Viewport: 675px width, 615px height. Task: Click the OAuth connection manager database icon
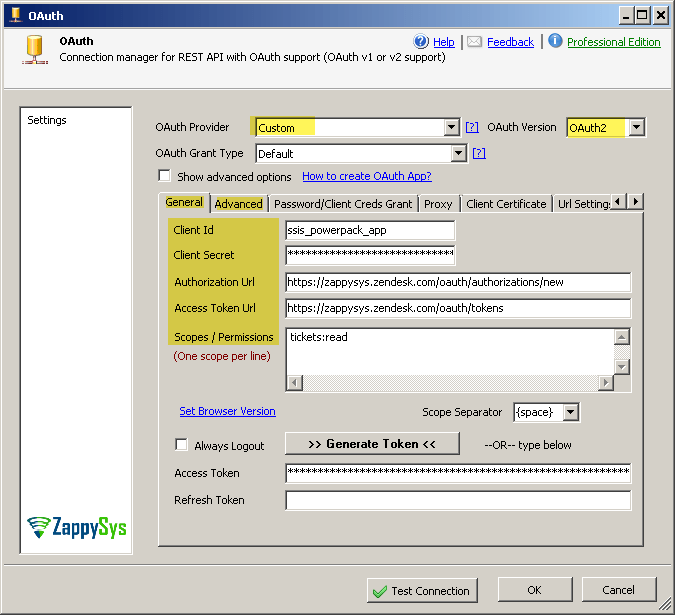click(34, 49)
